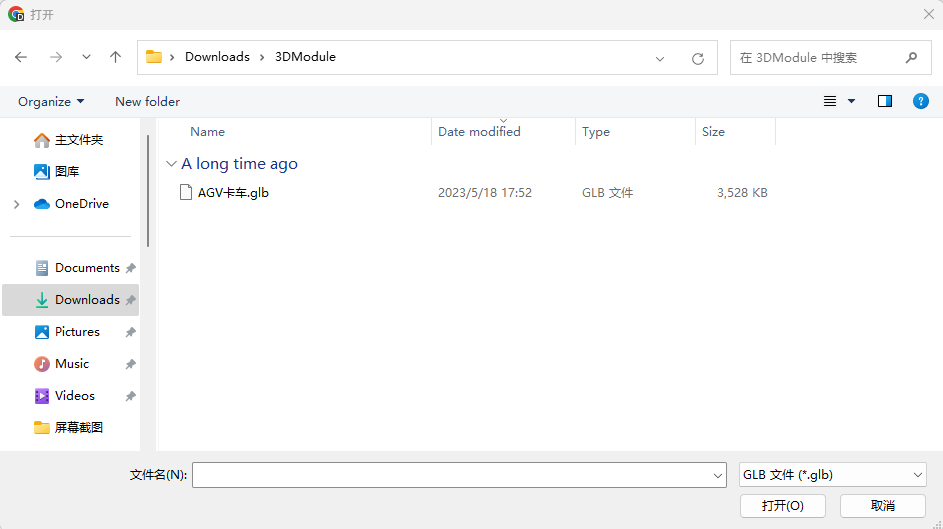The image size is (943, 529).
Task: Click the 打开(O) button
Action: pyautogui.click(x=782, y=505)
